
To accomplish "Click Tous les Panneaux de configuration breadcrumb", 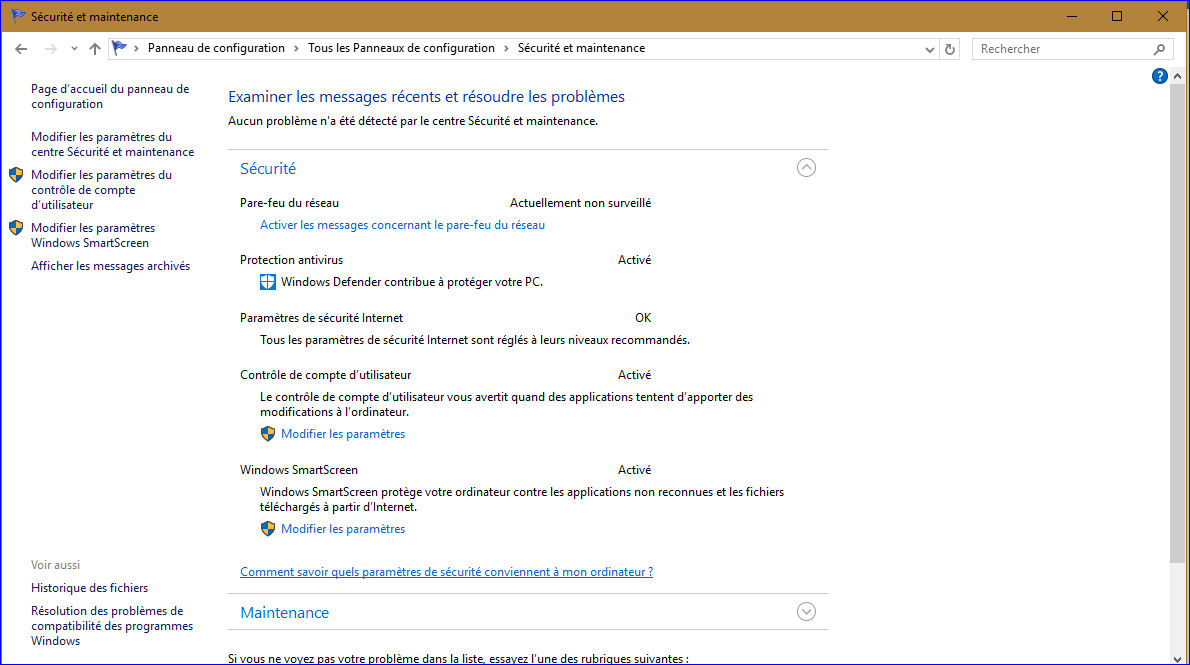I will (401, 48).
